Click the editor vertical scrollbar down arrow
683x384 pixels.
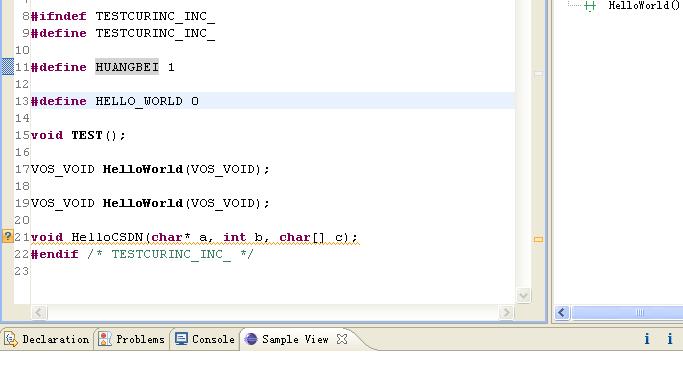point(524,296)
